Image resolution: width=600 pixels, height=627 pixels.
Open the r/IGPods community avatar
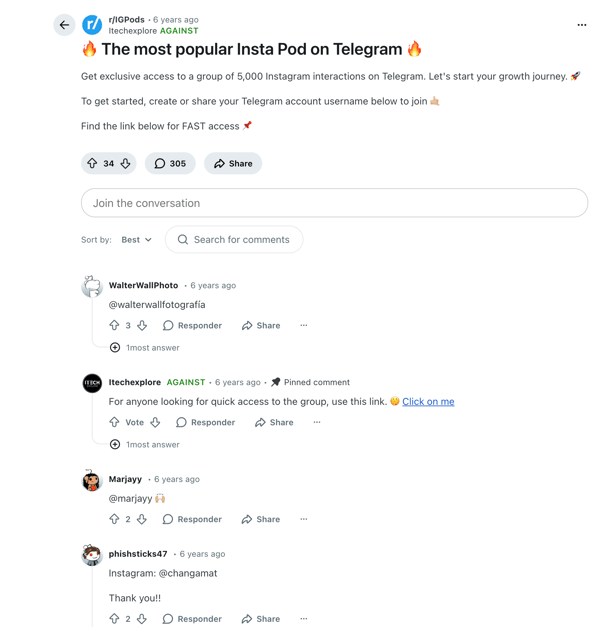92,25
